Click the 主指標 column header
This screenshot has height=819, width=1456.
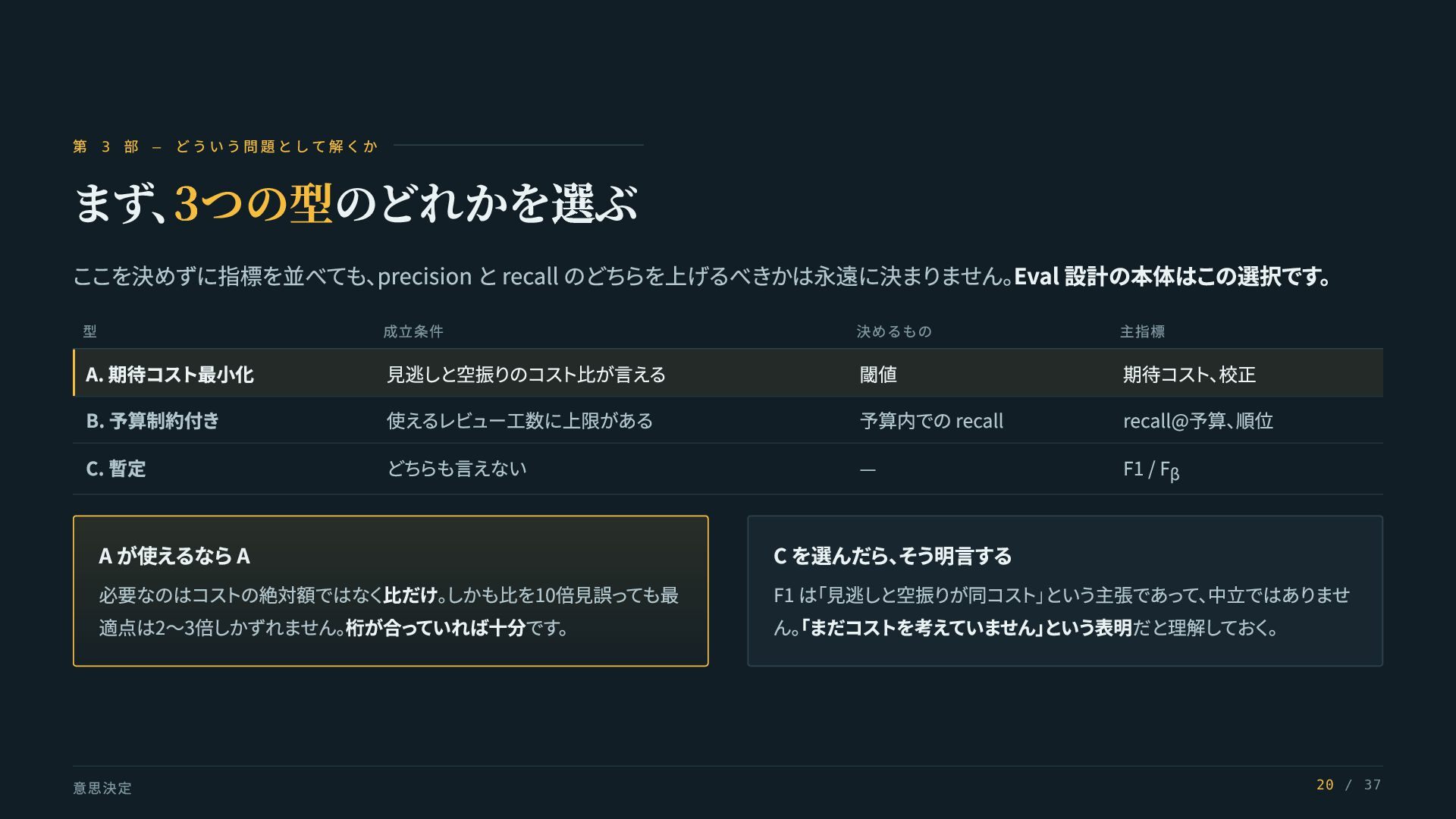[1143, 331]
